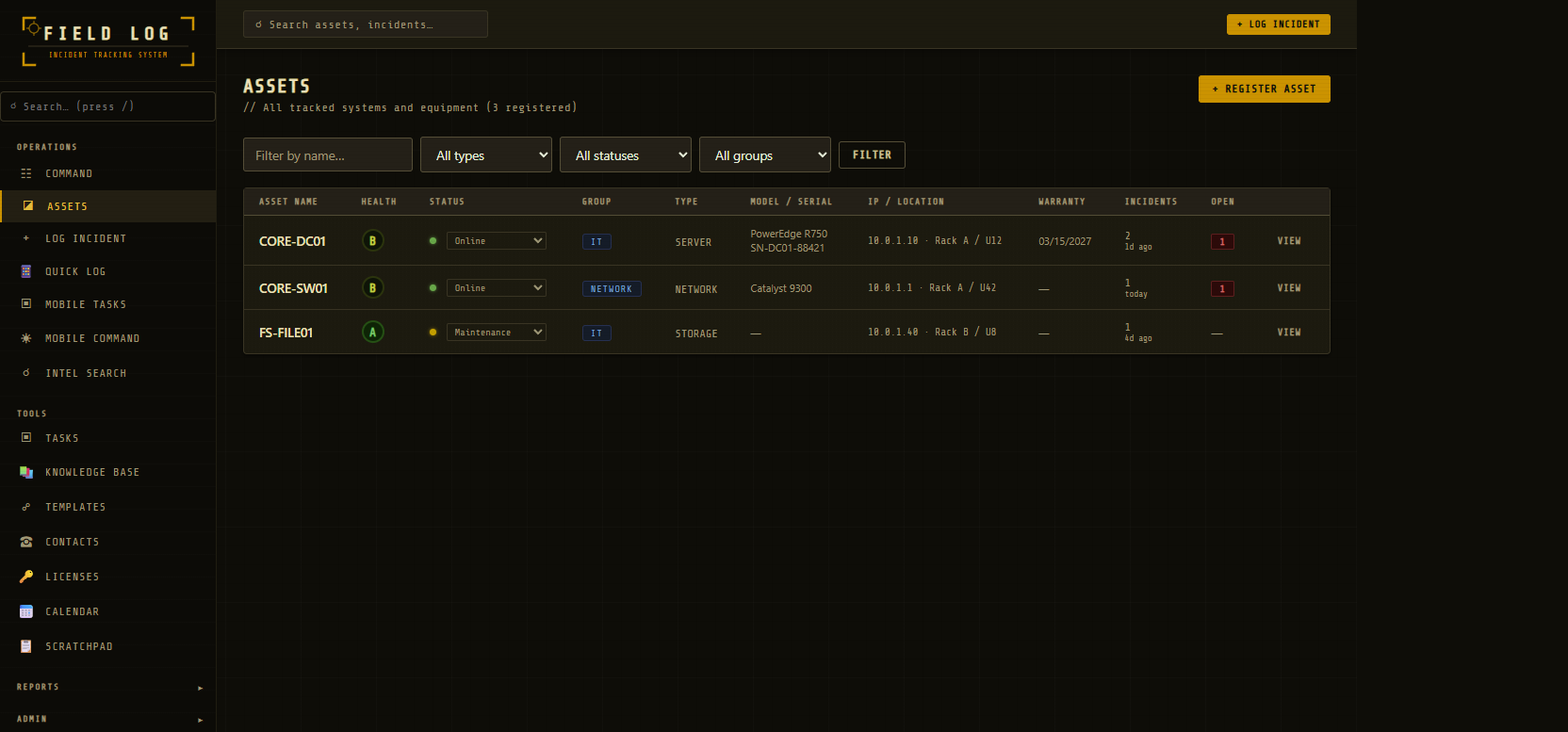Click the Catalyst 9300 model text
This screenshot has height=732, width=1568.
pyautogui.click(x=781, y=289)
